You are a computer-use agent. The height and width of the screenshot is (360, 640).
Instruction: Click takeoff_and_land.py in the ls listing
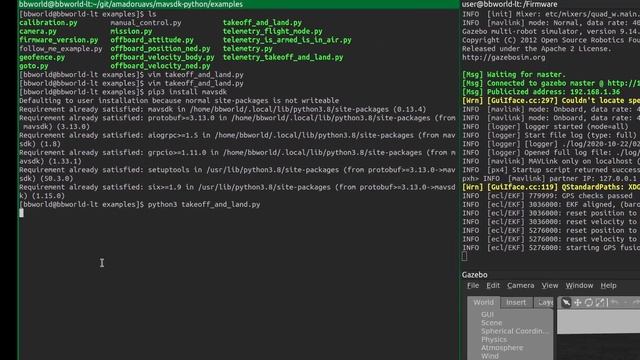(262, 23)
